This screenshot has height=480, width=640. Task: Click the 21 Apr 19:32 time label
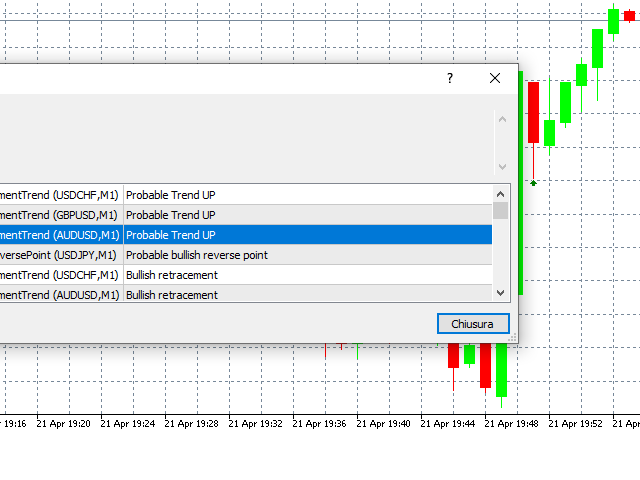coord(255,424)
